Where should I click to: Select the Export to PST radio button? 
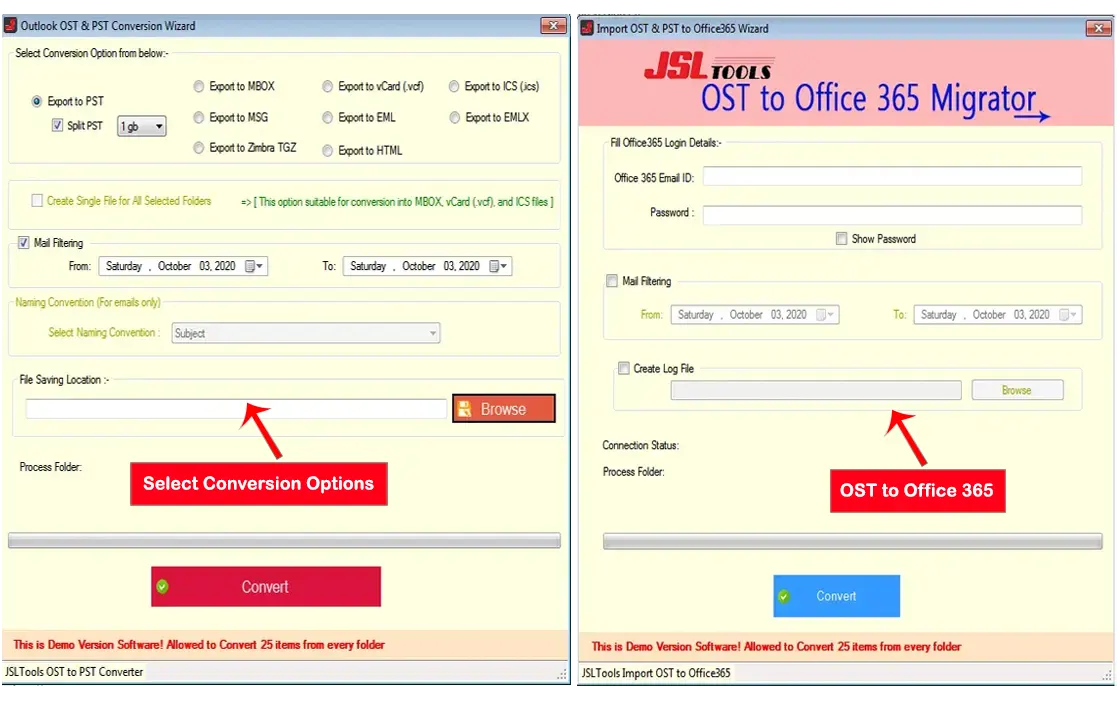tap(38, 101)
